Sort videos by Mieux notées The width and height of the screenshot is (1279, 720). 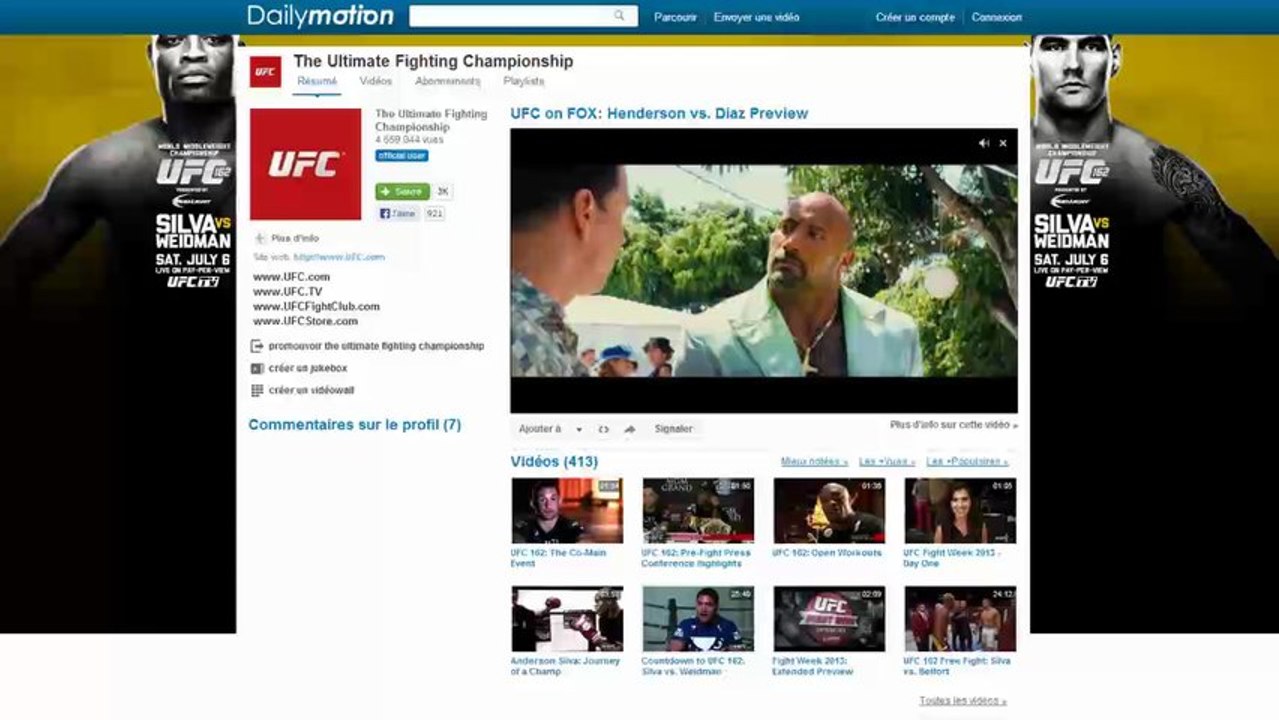pos(814,461)
